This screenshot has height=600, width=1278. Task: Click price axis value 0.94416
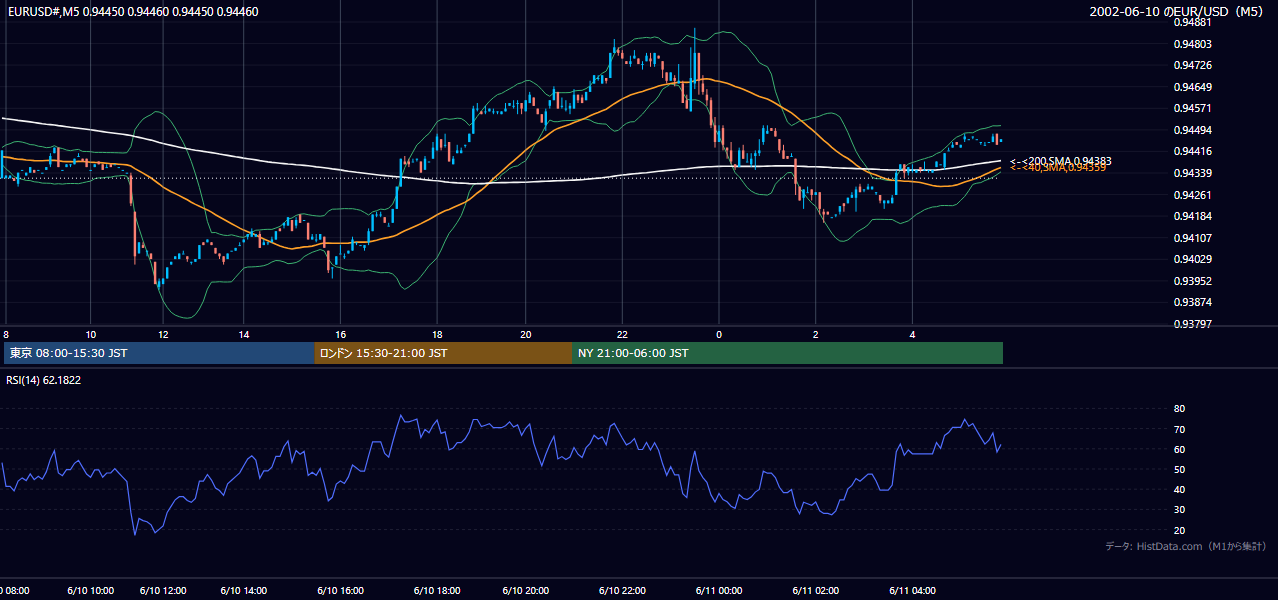coord(1192,152)
